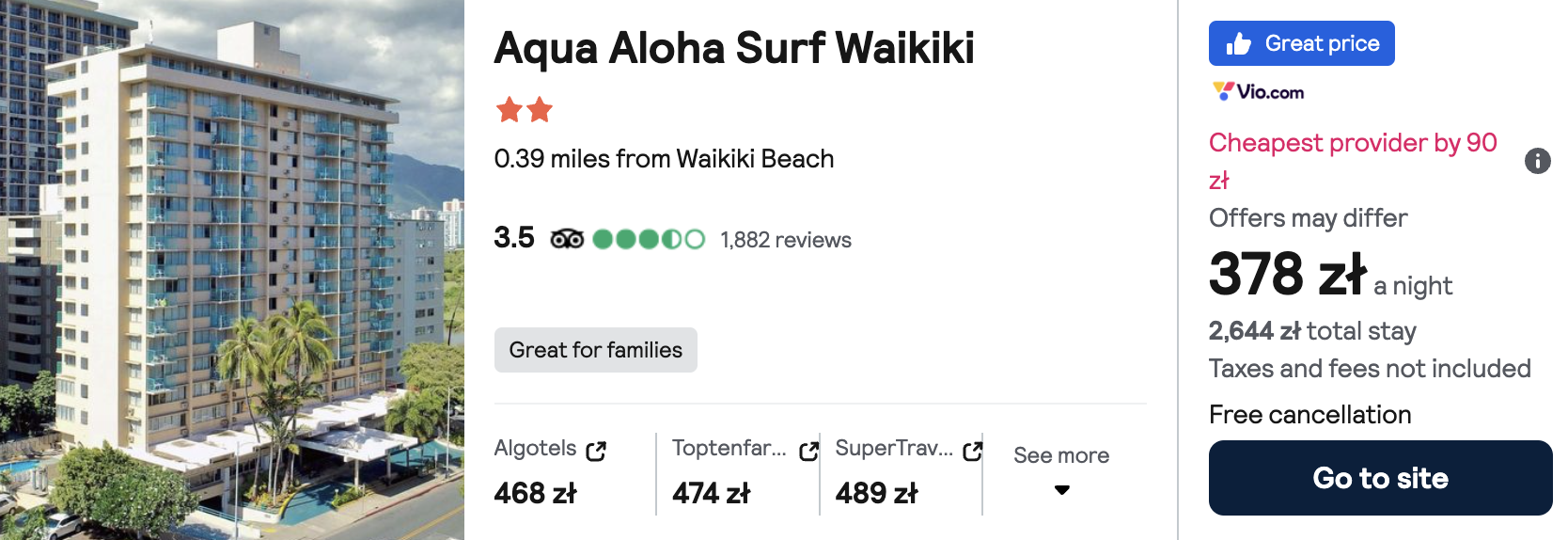
Task: Open Algotels external link icon
Action: click(596, 452)
